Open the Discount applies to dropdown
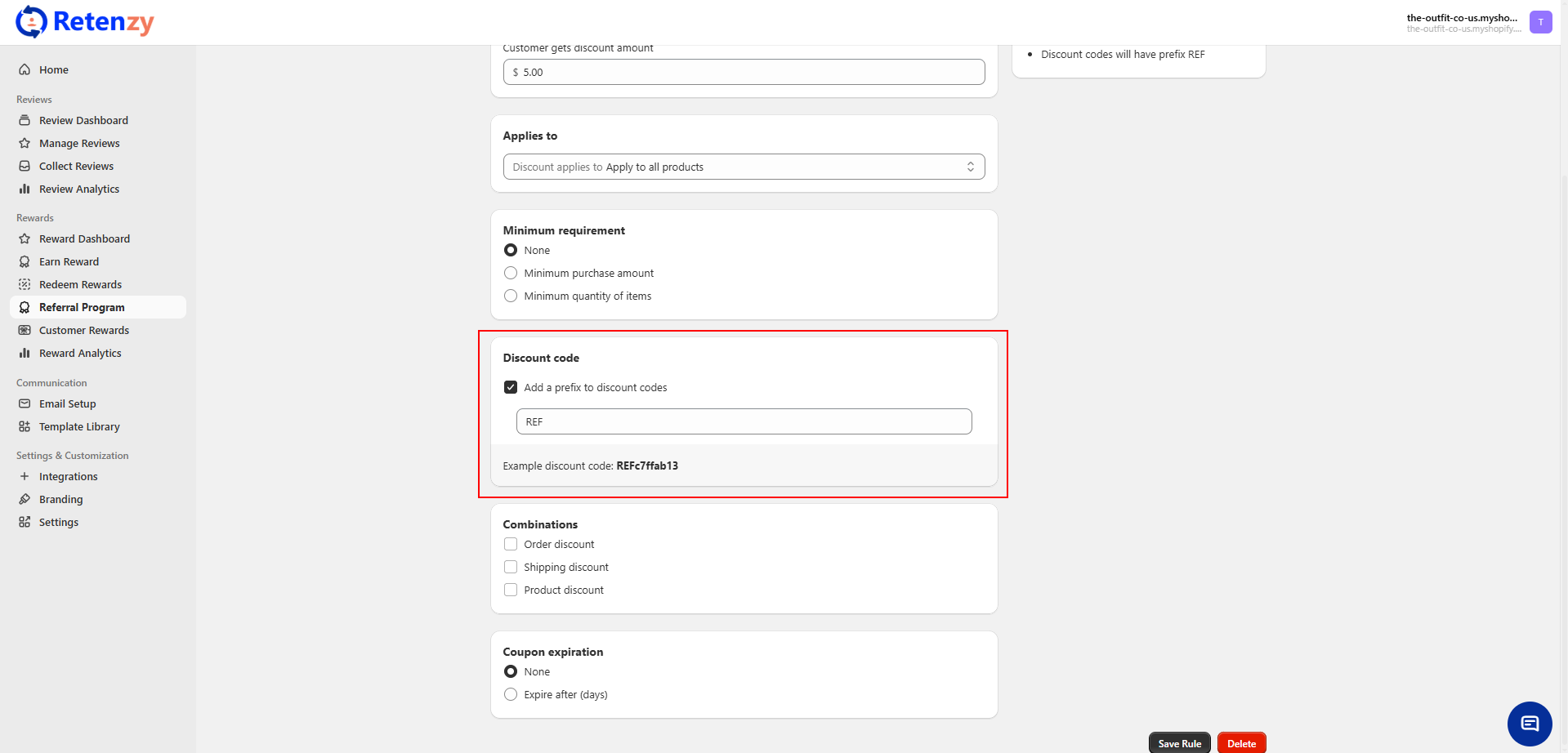This screenshot has height=753, width=1568. 744,167
